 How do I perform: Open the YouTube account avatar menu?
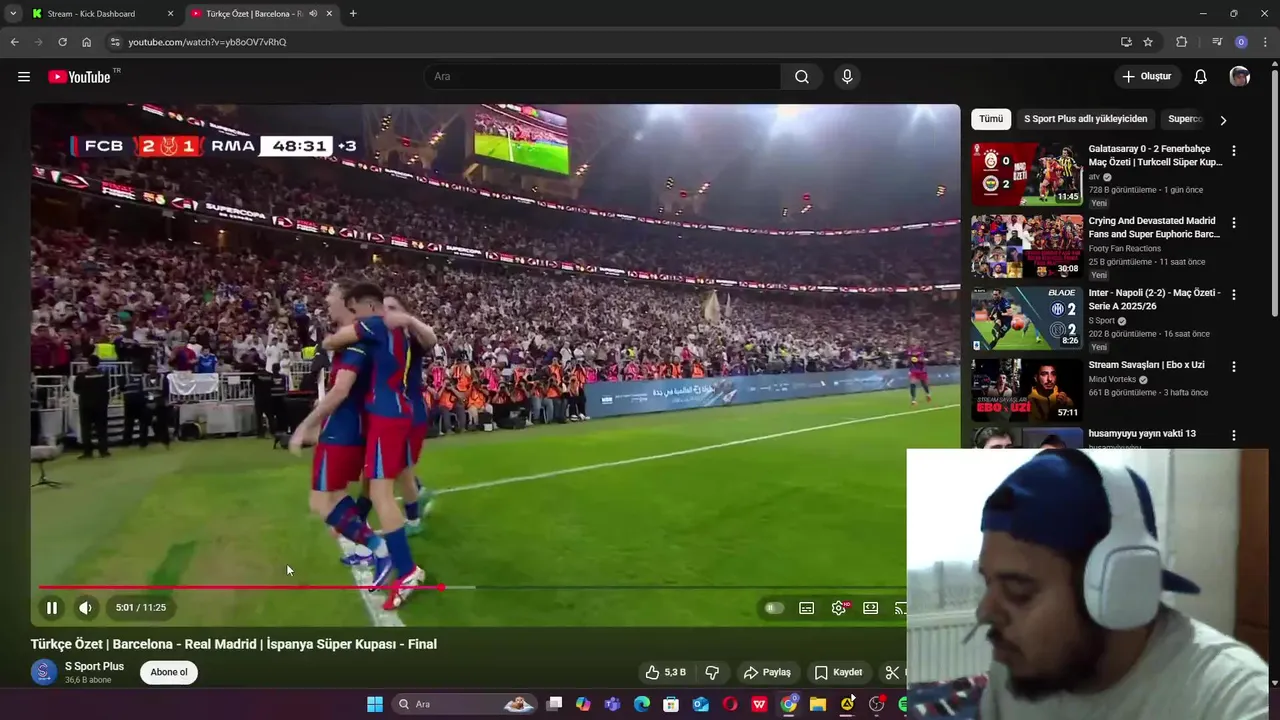1240,77
